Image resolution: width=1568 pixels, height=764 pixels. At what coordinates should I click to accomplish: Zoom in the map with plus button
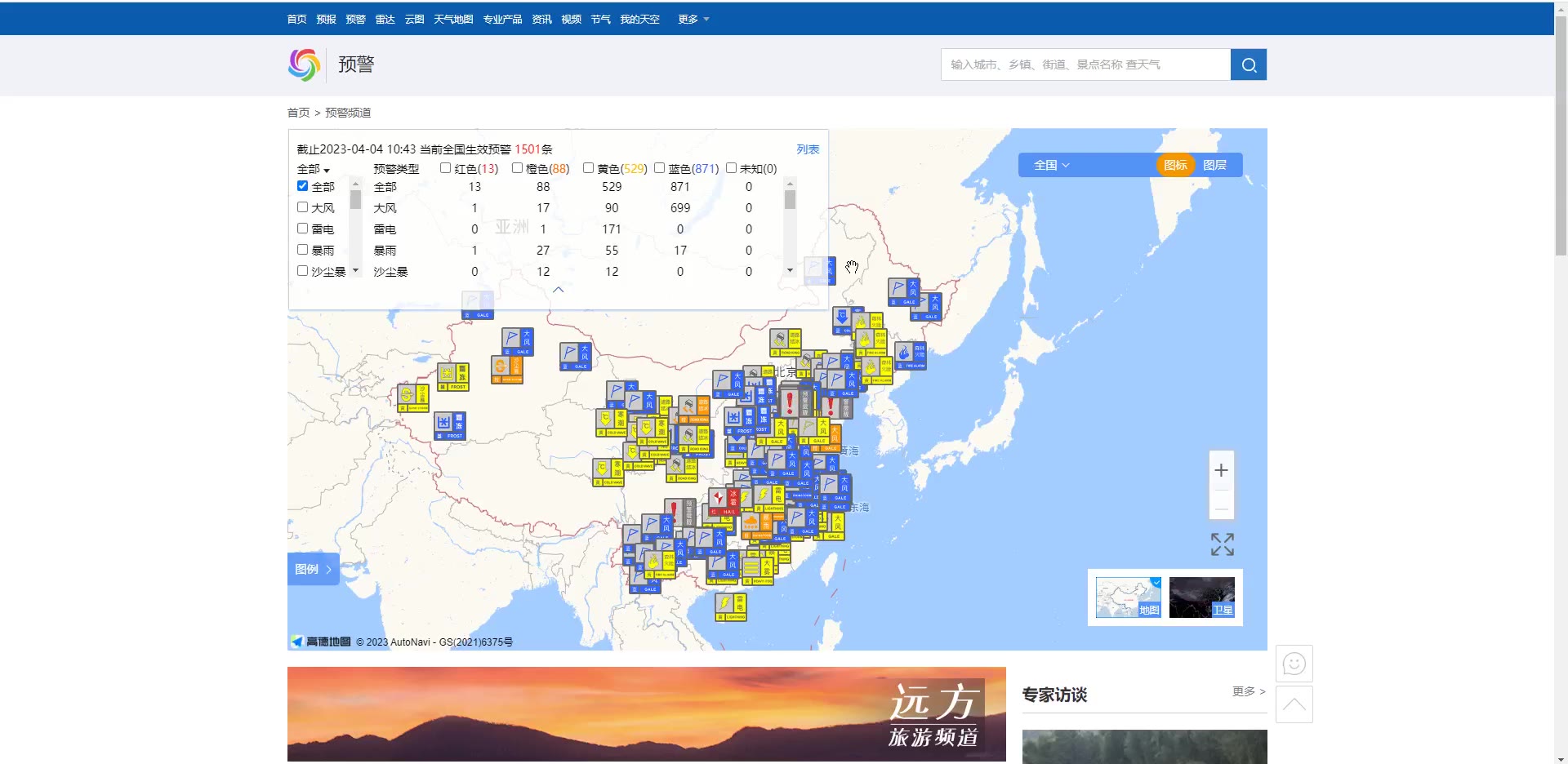pyautogui.click(x=1221, y=470)
